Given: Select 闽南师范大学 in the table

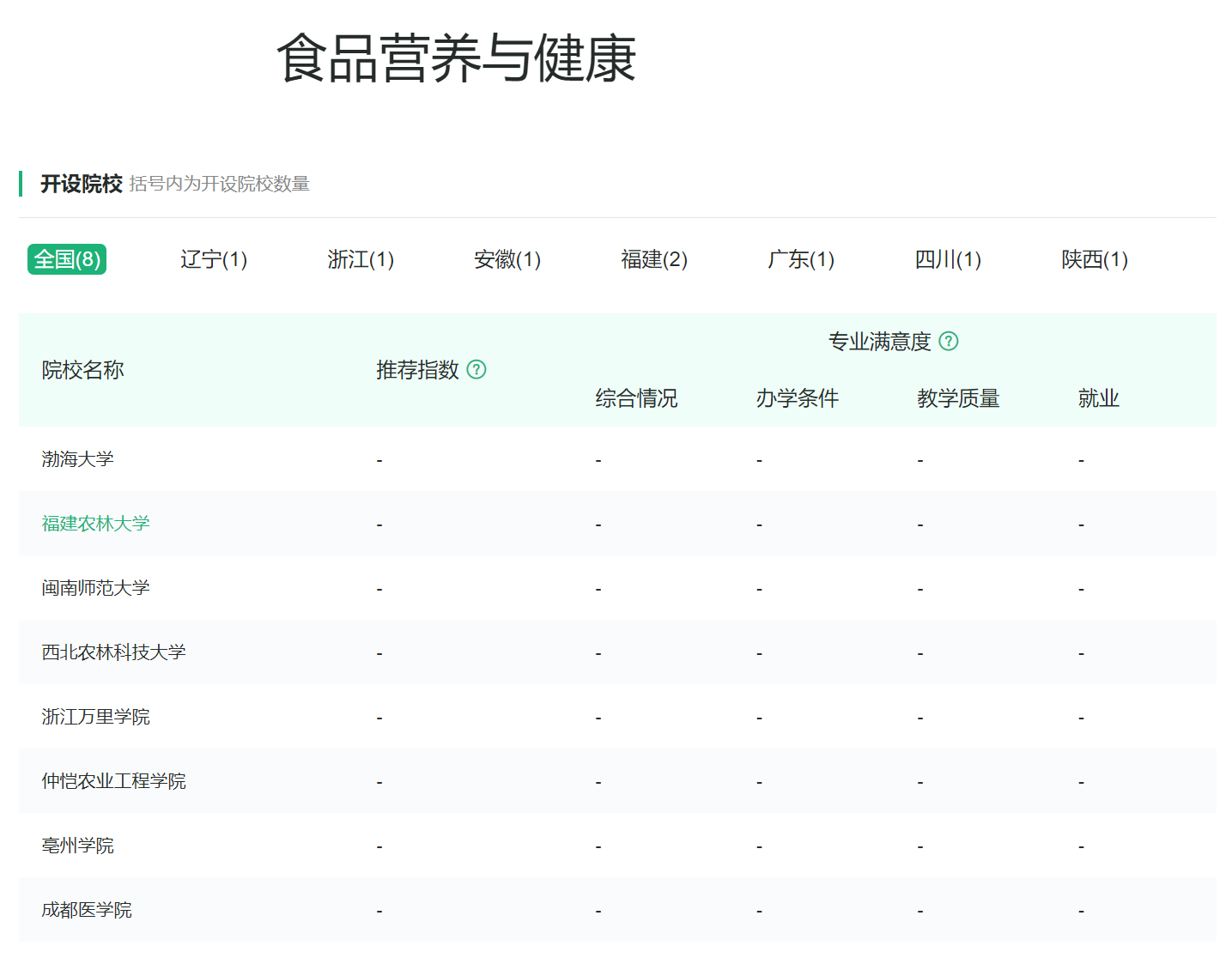Looking at the screenshot, I should tap(95, 587).
